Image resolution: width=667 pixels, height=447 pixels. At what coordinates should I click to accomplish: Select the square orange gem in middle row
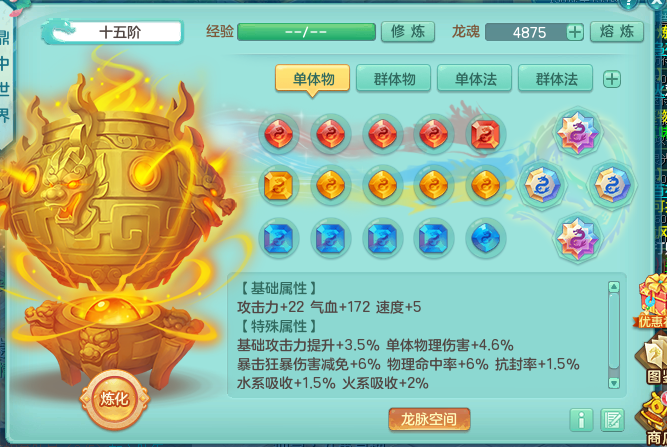278,186
